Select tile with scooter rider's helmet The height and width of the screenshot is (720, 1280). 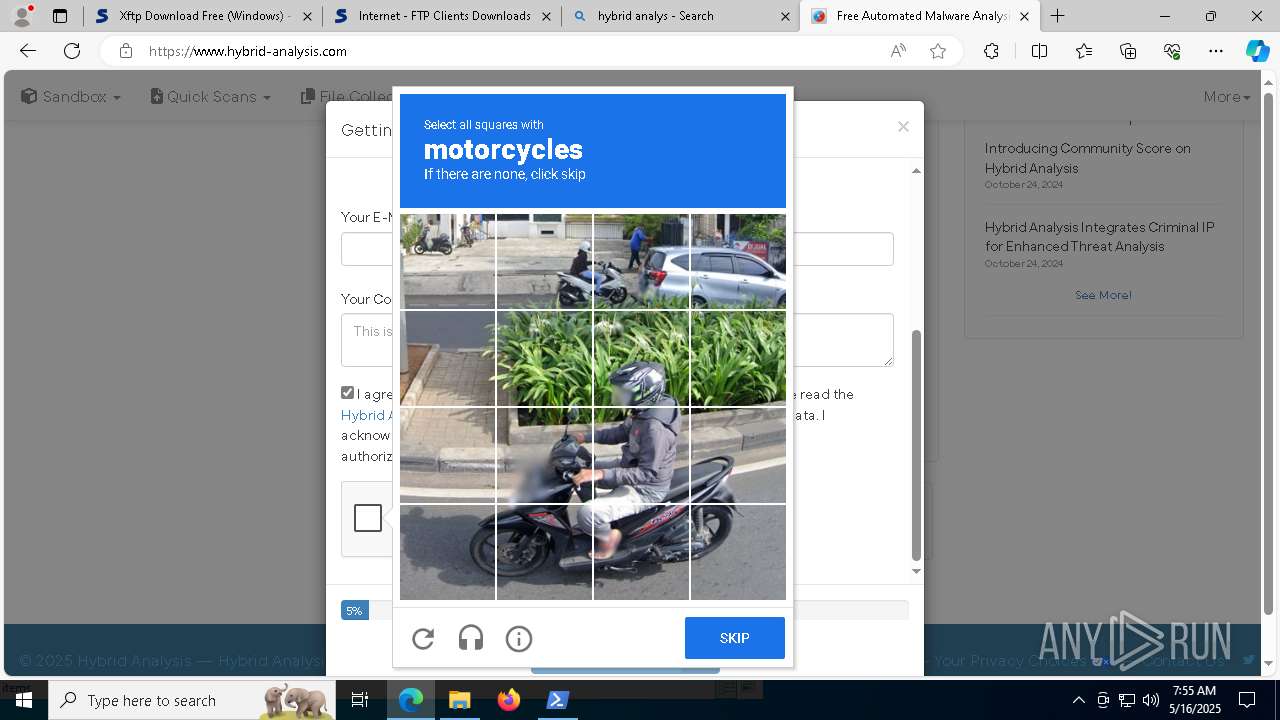641,358
